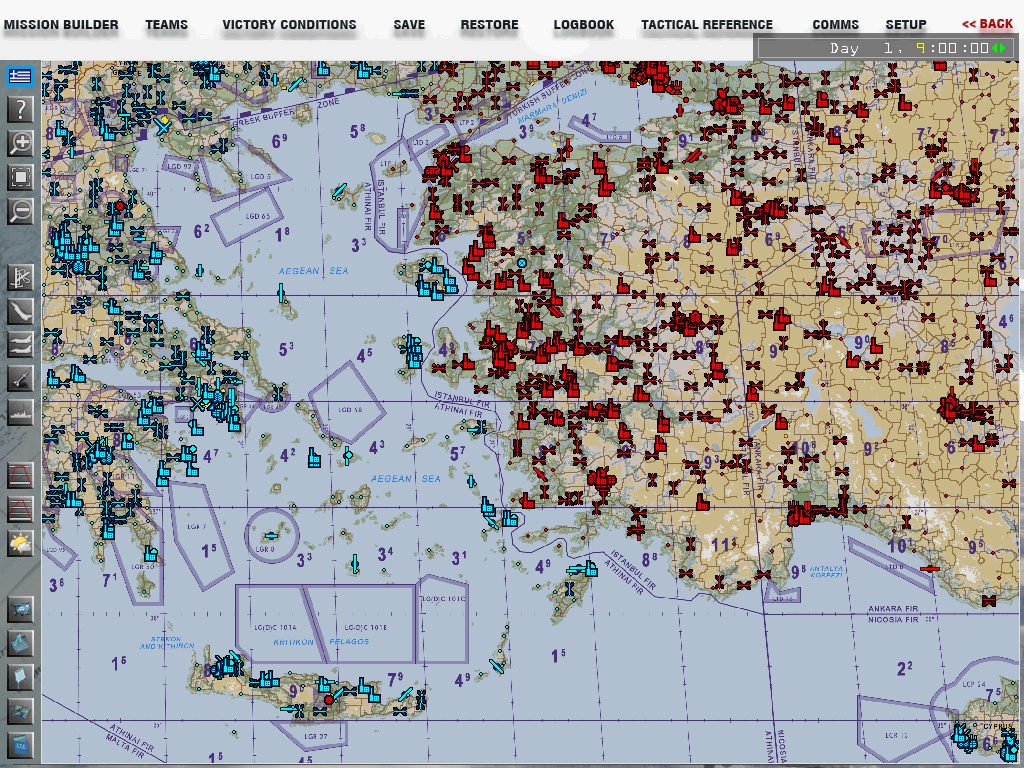Select the ground vehicle unit icon
This screenshot has height=768, width=1024.
[20, 609]
